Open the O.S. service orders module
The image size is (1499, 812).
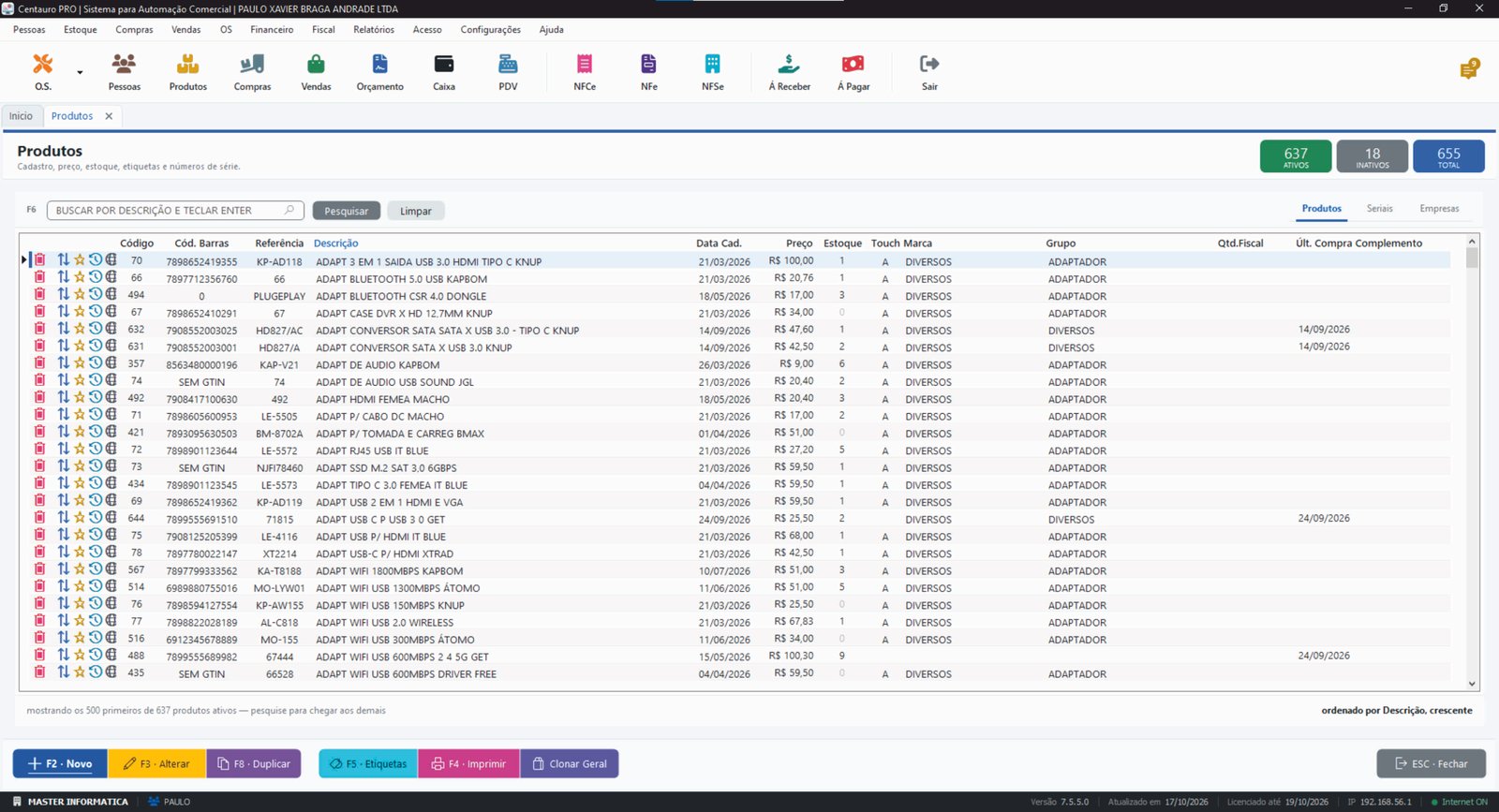[43, 72]
